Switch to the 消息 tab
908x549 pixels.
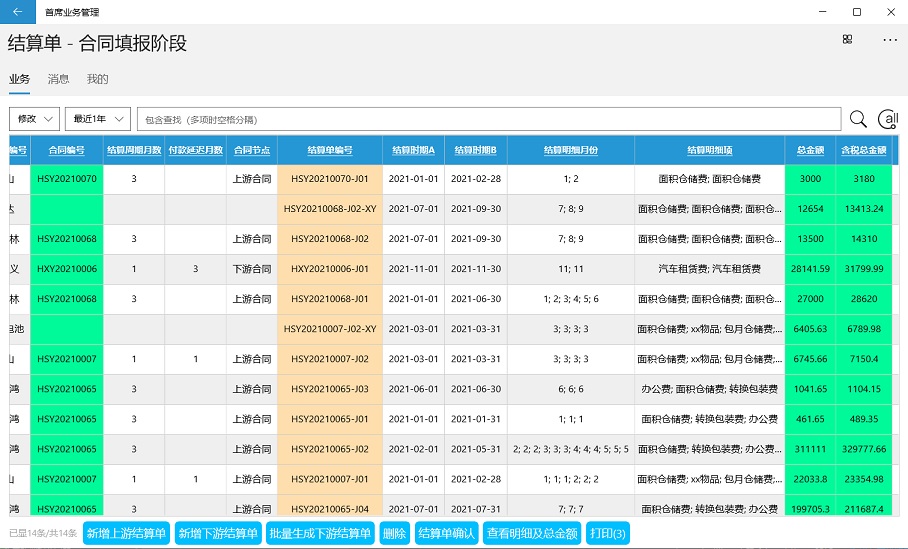(58, 79)
